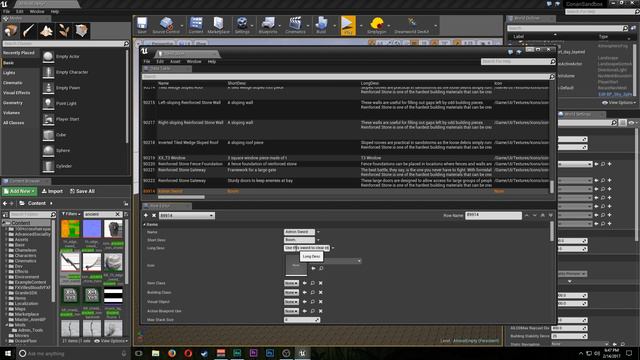This screenshot has width=640, height=360.
Task: Select Geometry category in Modes panel
Action: (13, 103)
